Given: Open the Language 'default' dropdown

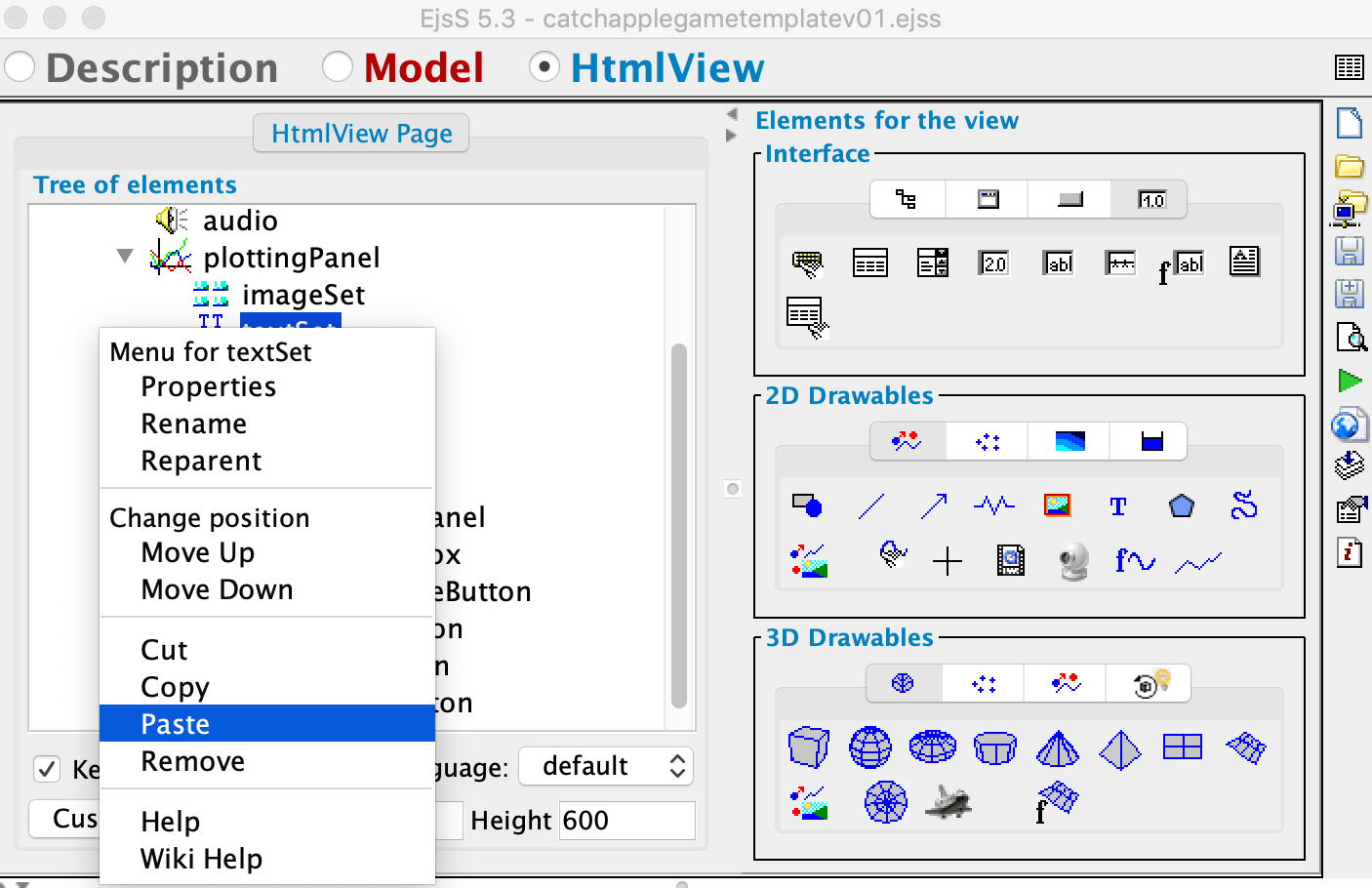Looking at the screenshot, I should pos(606,766).
